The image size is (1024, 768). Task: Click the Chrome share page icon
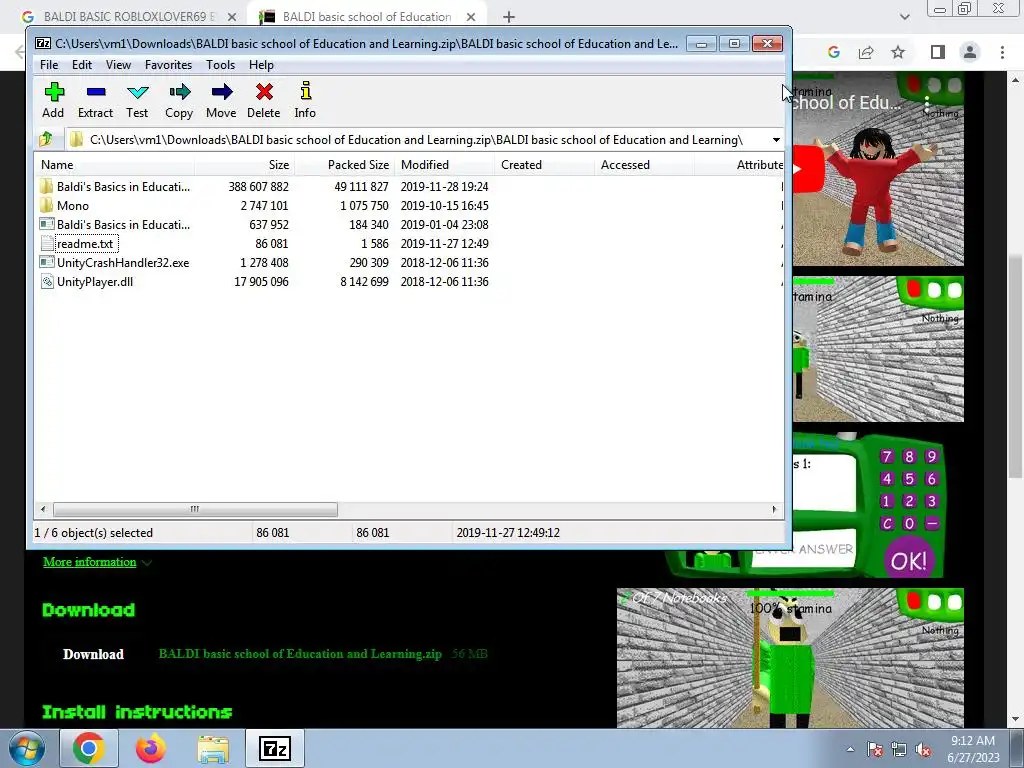(866, 52)
